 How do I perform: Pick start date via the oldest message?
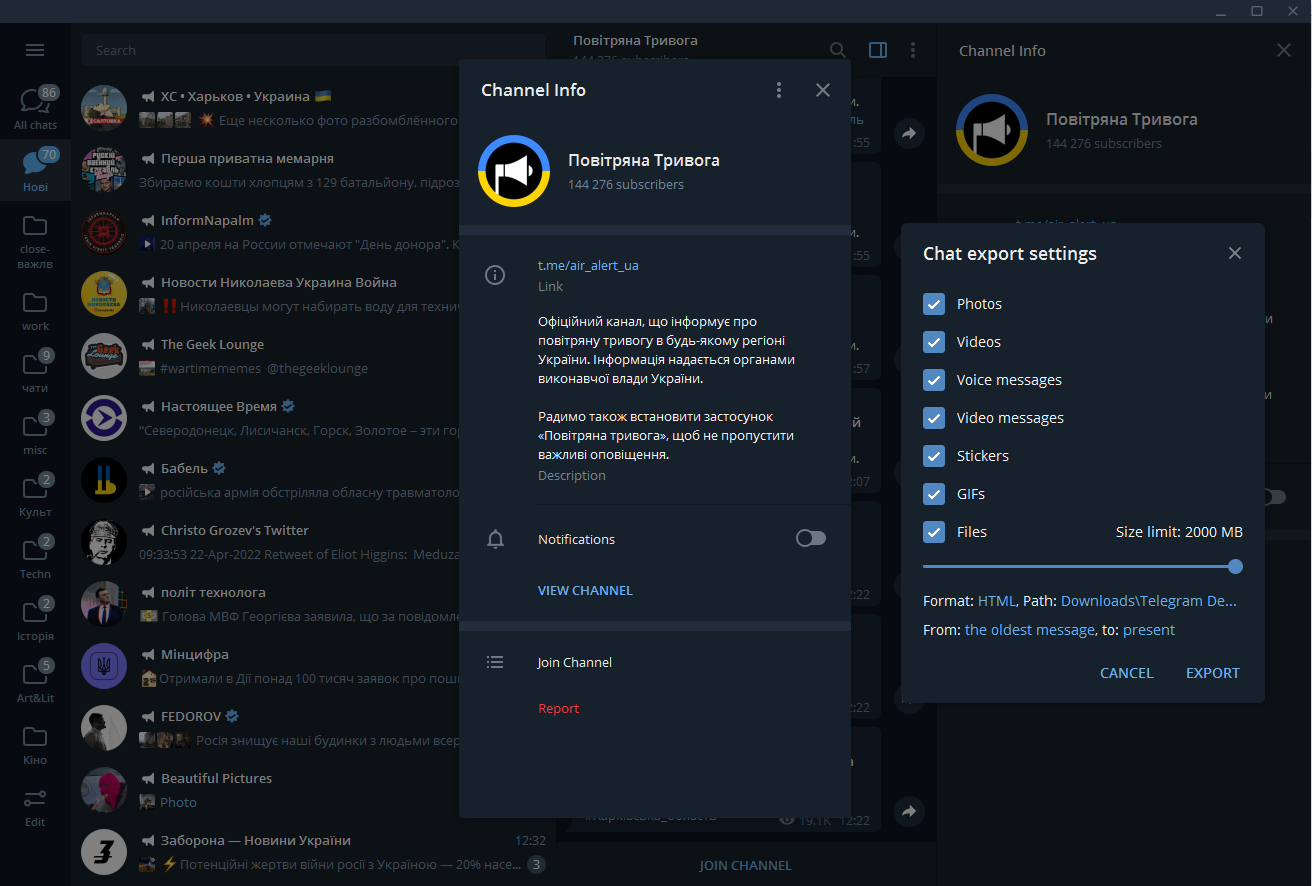[1029, 630]
